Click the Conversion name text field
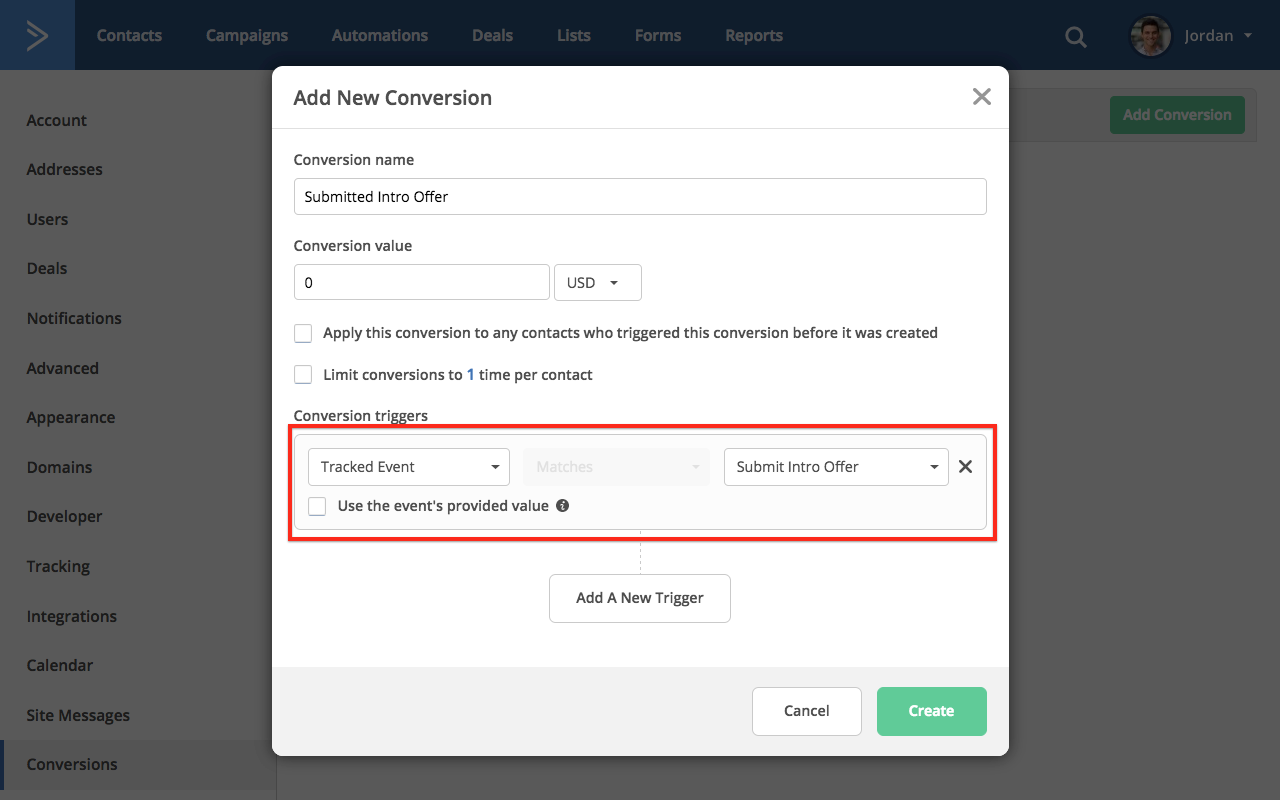This screenshot has height=800, width=1280. click(x=640, y=197)
